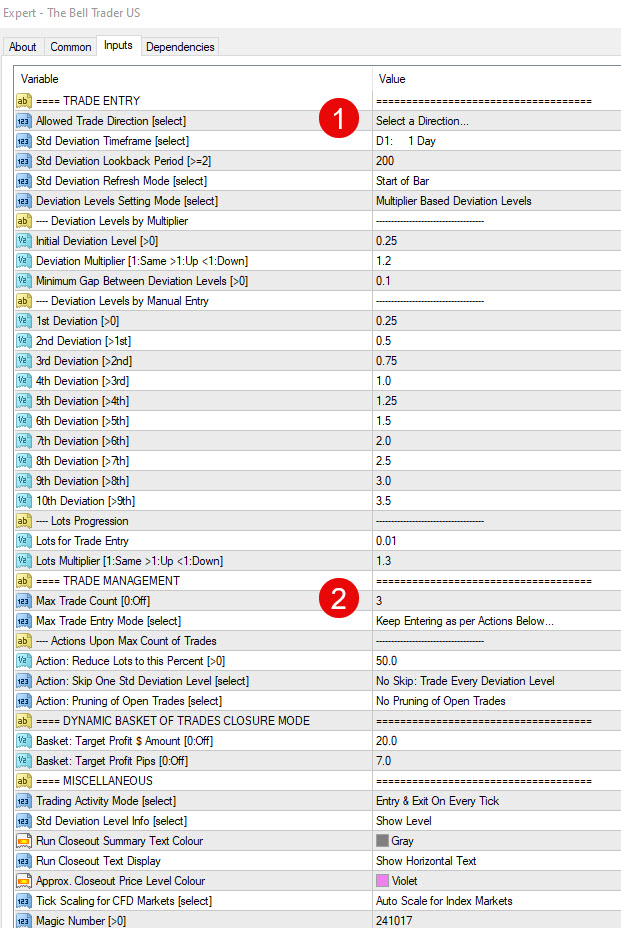Select the '2nd Deviation [>1st]' row
The width and height of the screenshot is (621, 928).
[x=317, y=341]
